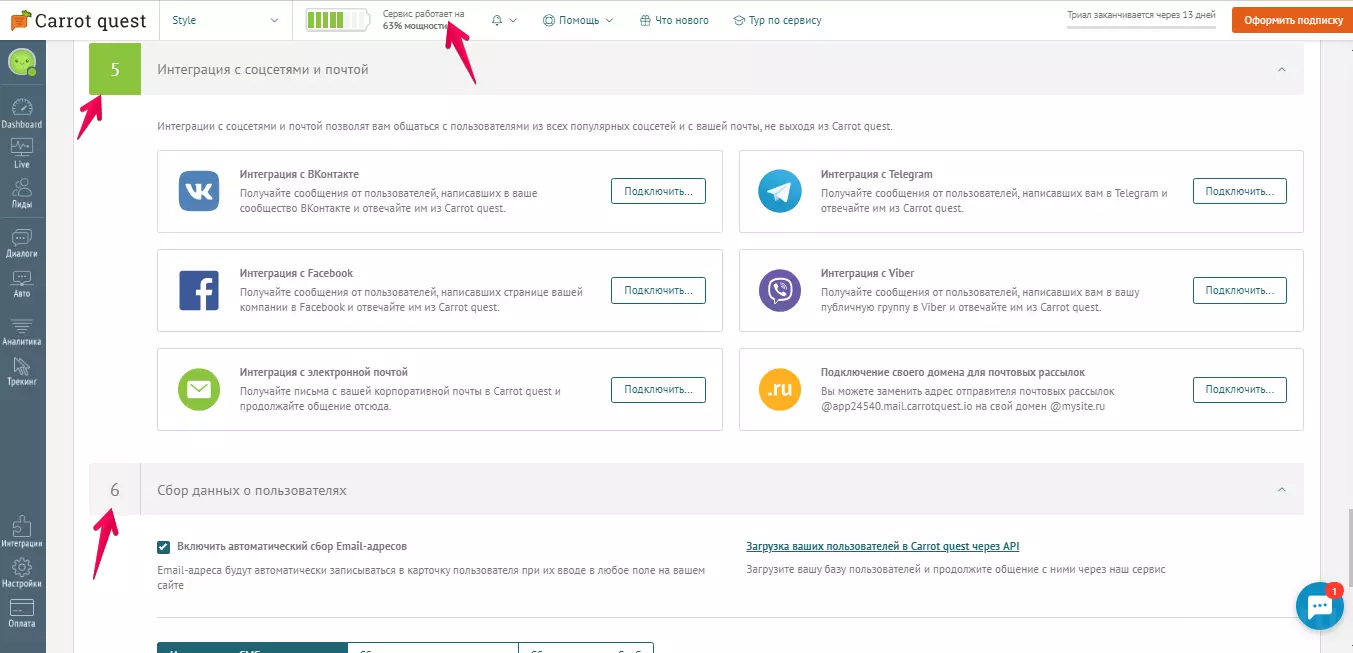Open Аналитика in the sidebar
This screenshot has height=653, width=1353.
tap(22, 331)
